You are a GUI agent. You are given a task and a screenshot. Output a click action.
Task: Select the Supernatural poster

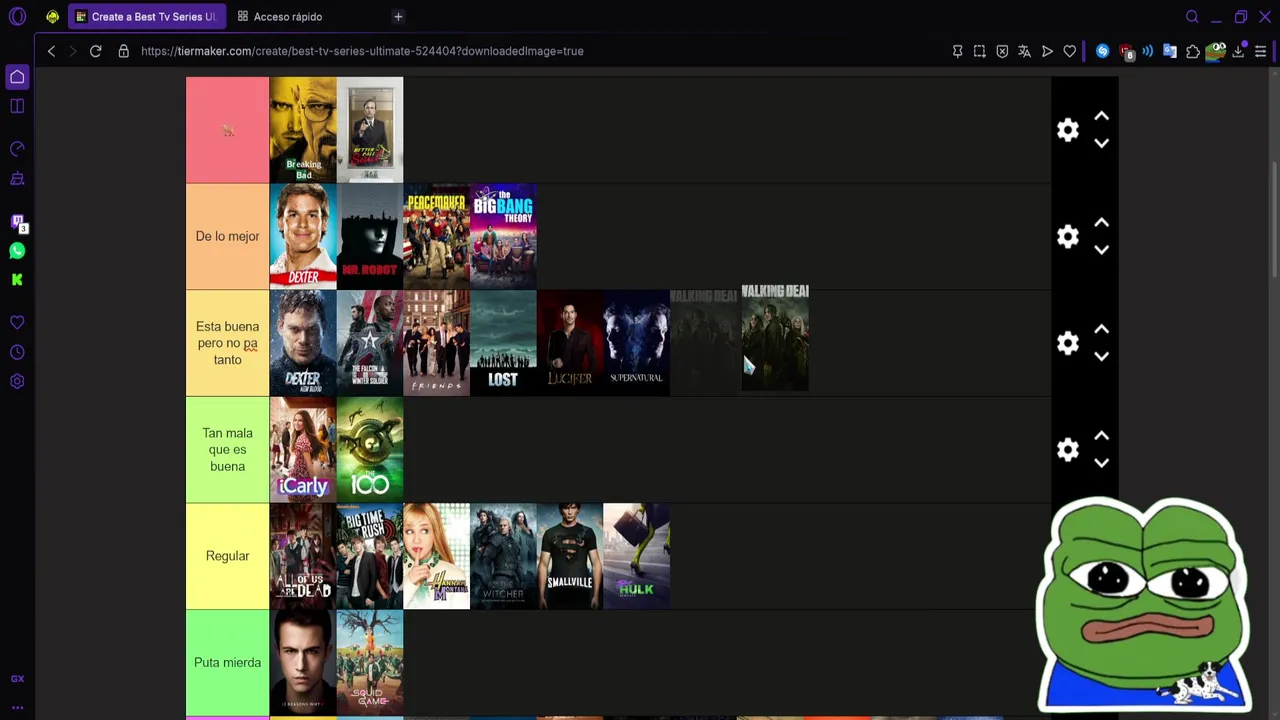(636, 343)
